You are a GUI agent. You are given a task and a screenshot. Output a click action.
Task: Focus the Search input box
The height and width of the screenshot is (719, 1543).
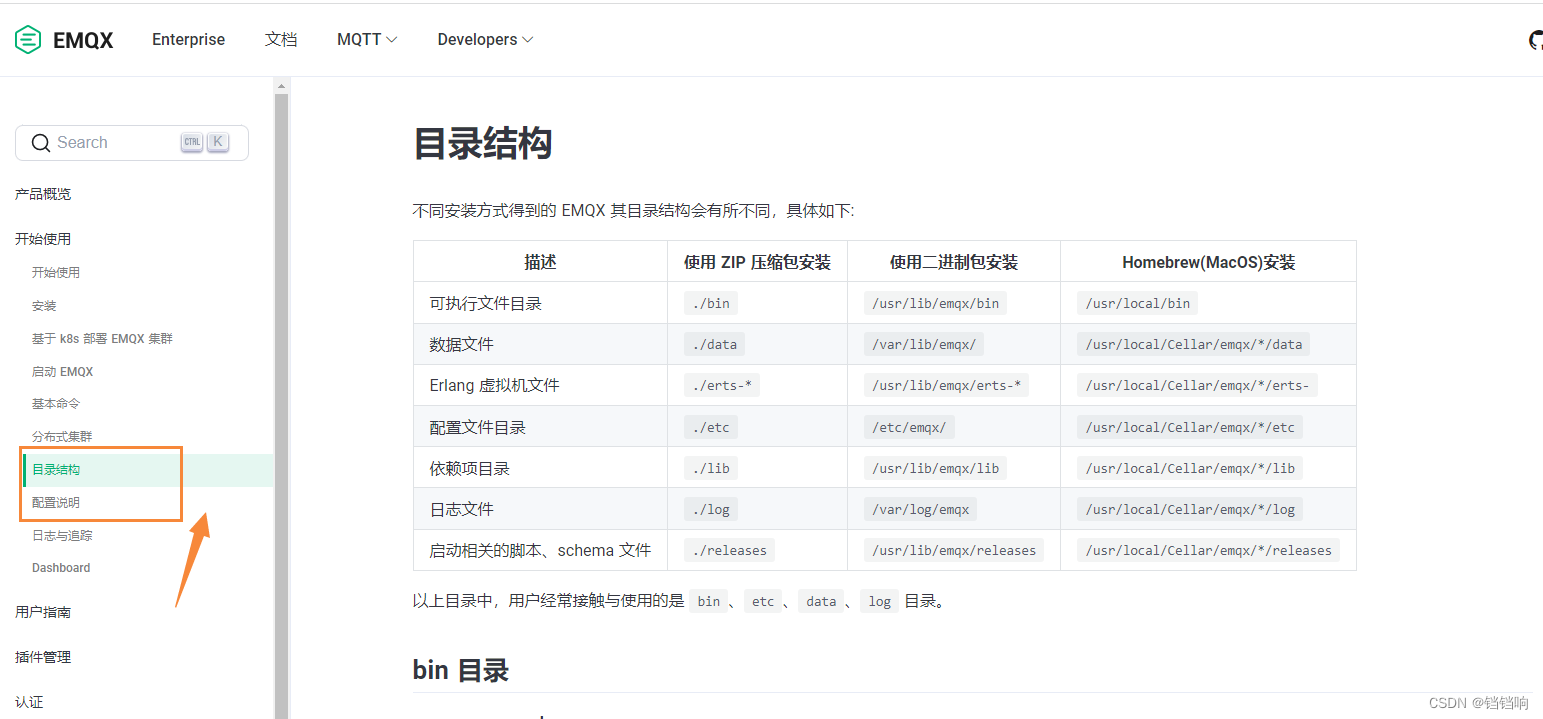pos(132,143)
